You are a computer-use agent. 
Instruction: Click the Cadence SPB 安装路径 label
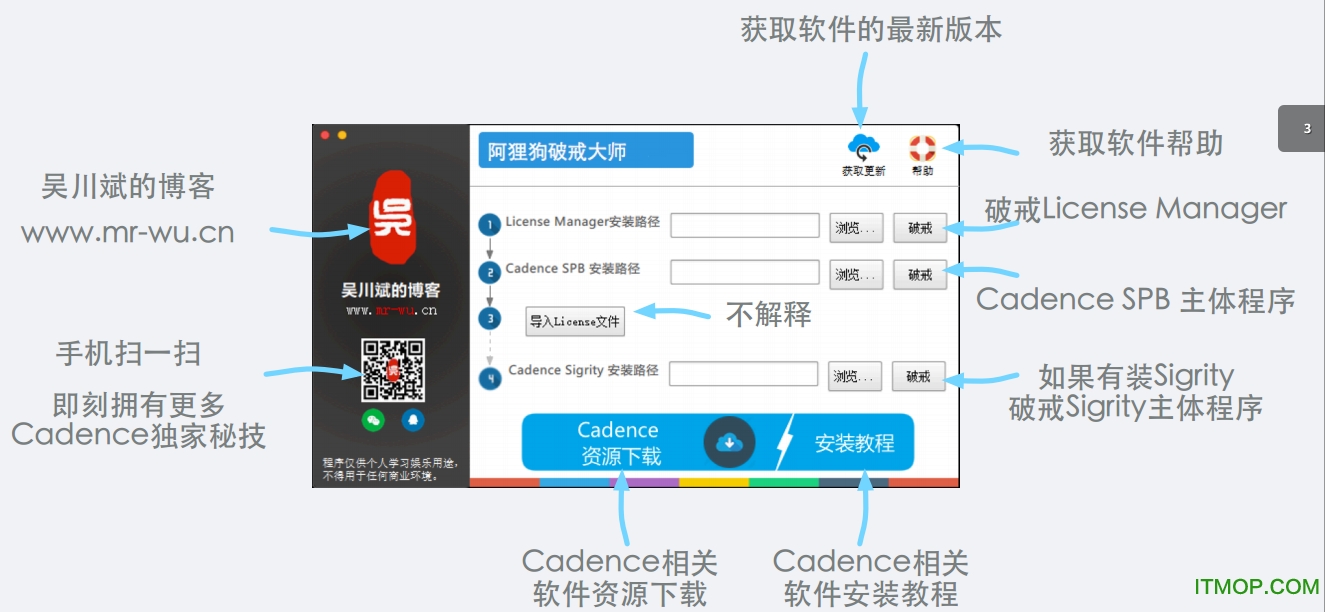point(572,269)
